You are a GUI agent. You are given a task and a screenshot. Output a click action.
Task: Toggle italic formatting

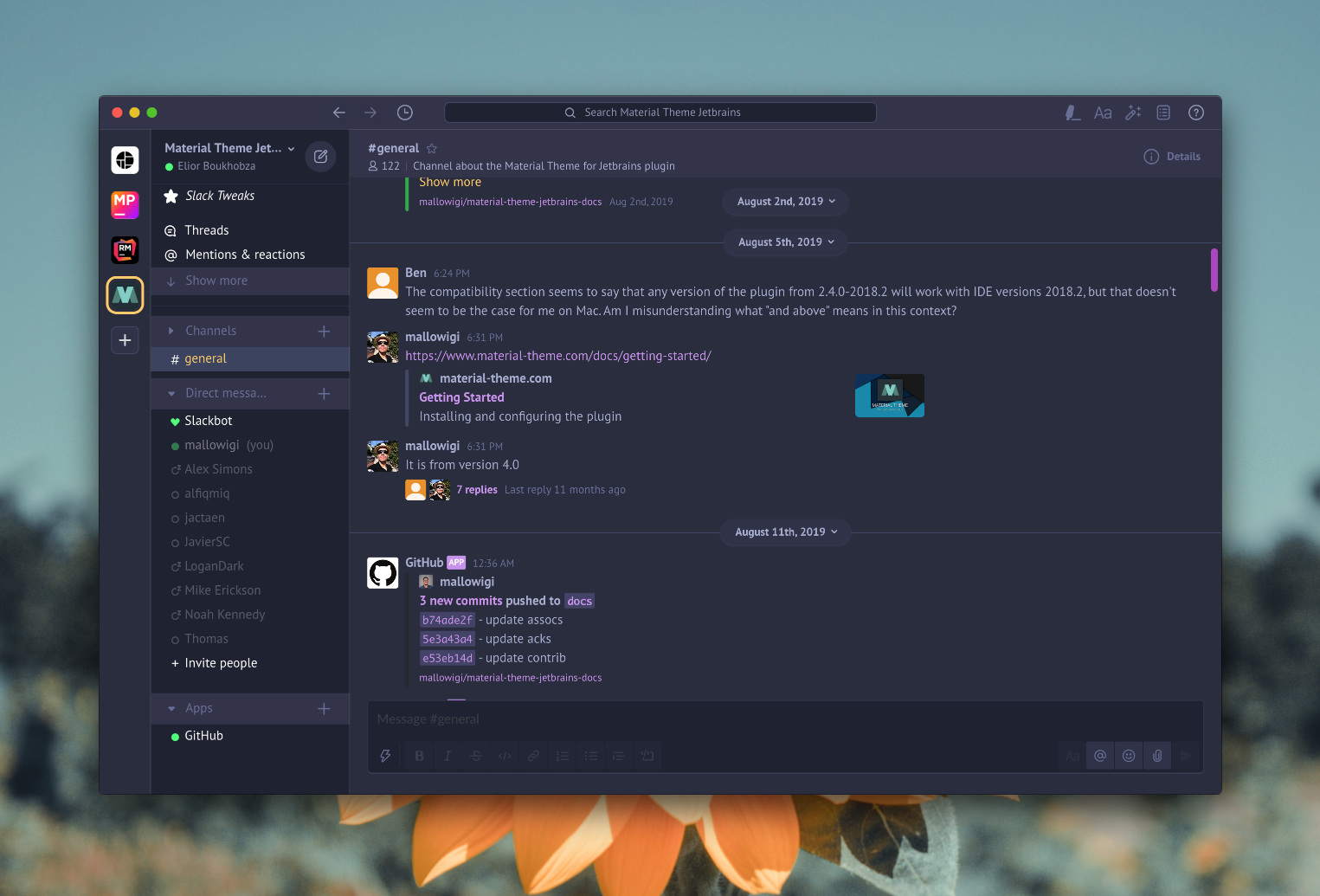448,756
